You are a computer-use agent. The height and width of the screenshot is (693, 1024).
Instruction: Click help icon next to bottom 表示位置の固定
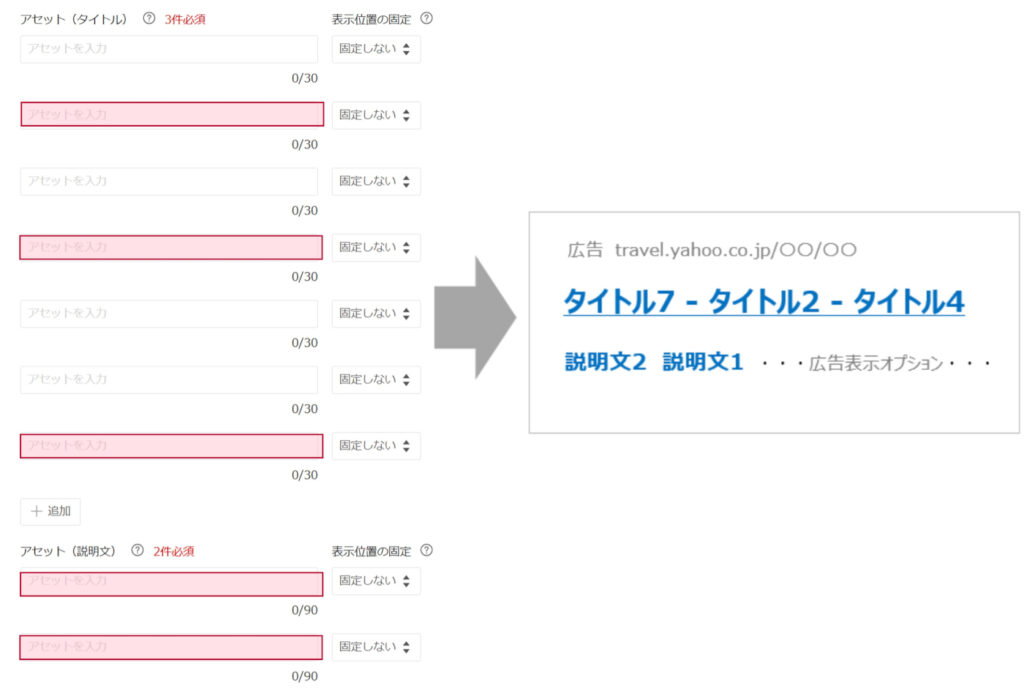coord(428,551)
